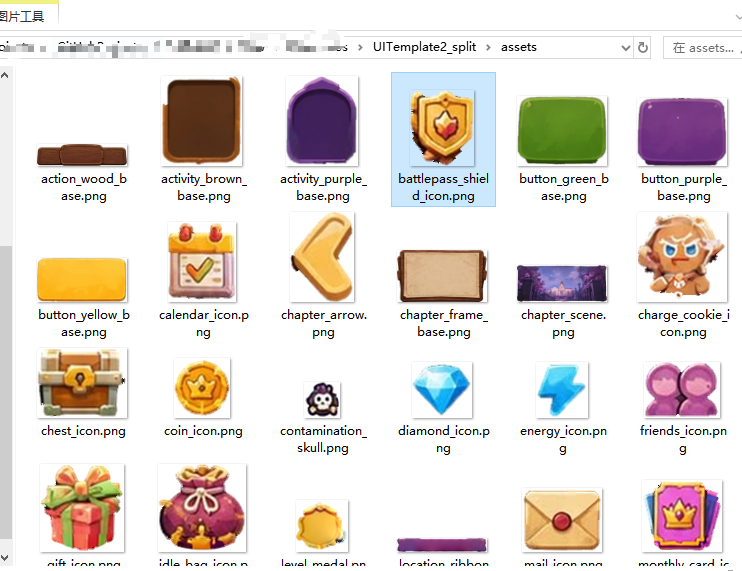Select battlepass_shield_icon.png file icon
The height and width of the screenshot is (571, 742).
(443, 128)
